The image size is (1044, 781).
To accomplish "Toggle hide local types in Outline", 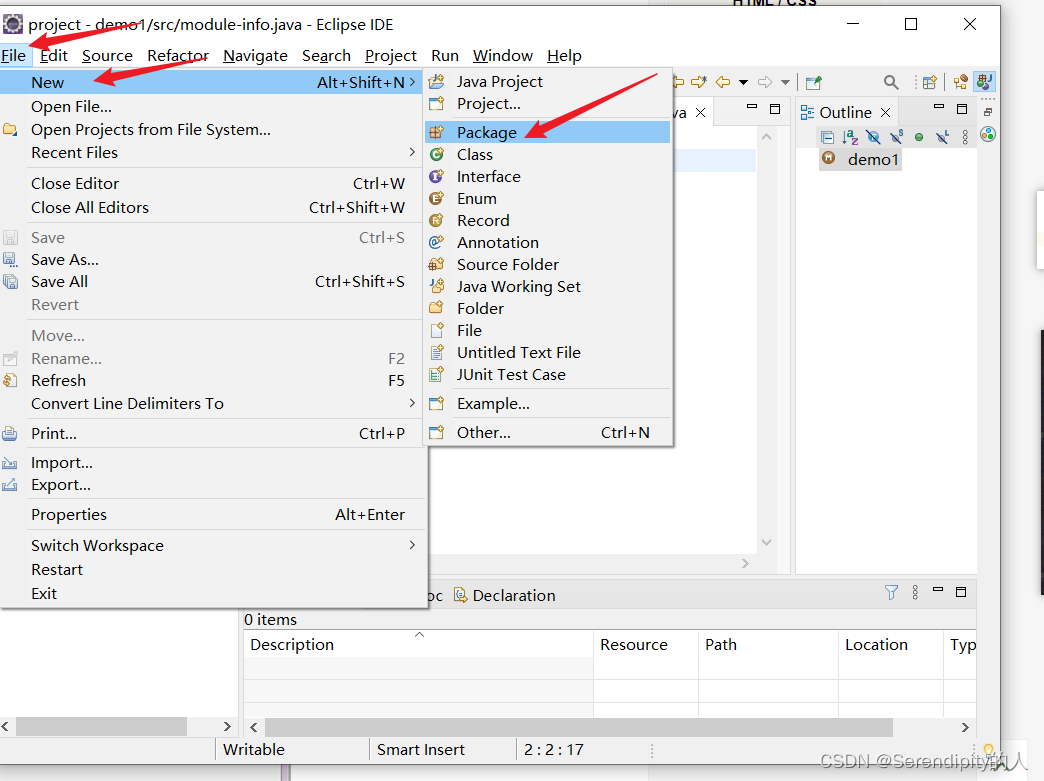I will (x=942, y=138).
